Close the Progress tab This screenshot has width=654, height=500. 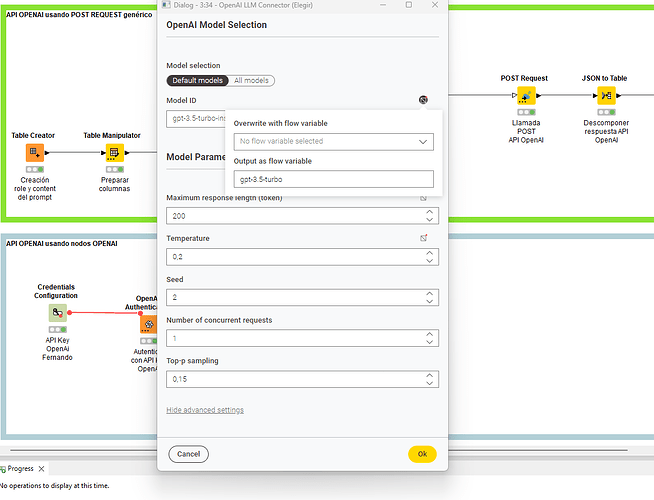[x=41, y=469]
